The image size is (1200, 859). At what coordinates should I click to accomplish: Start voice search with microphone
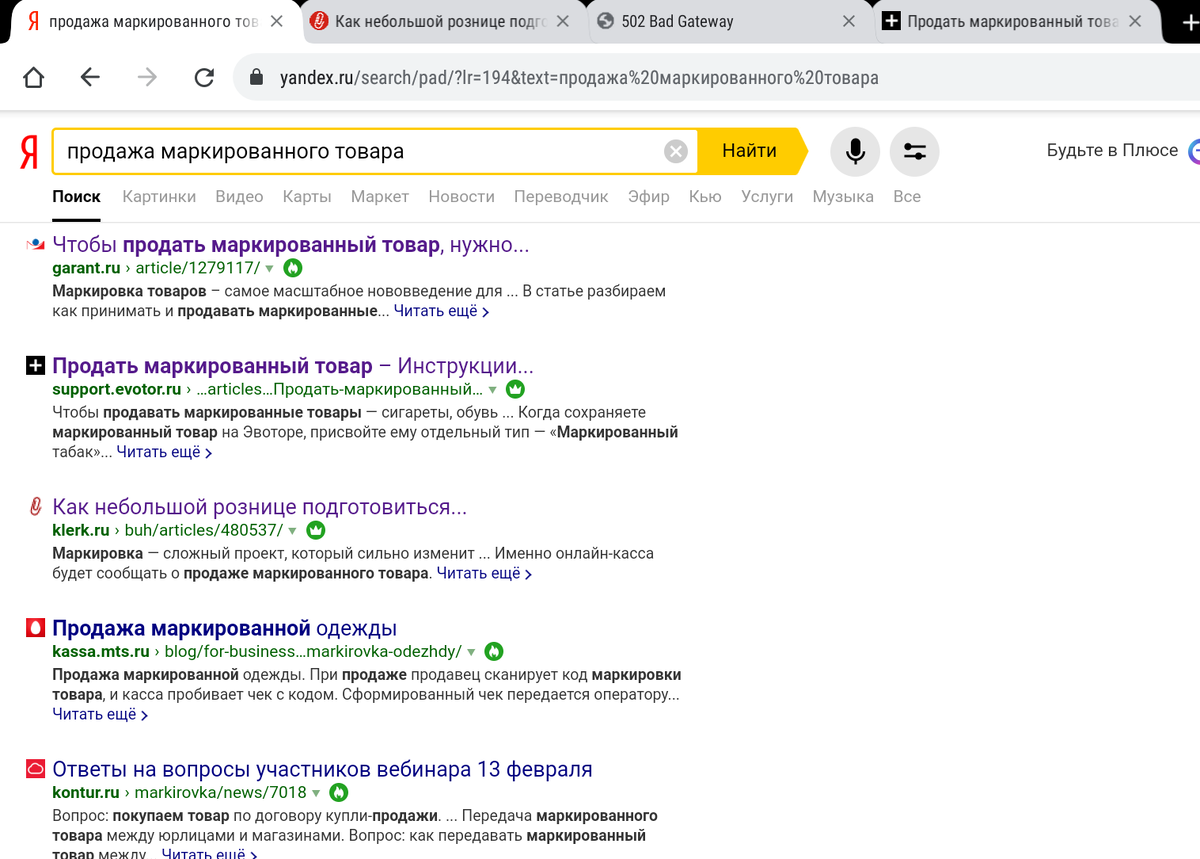click(855, 151)
